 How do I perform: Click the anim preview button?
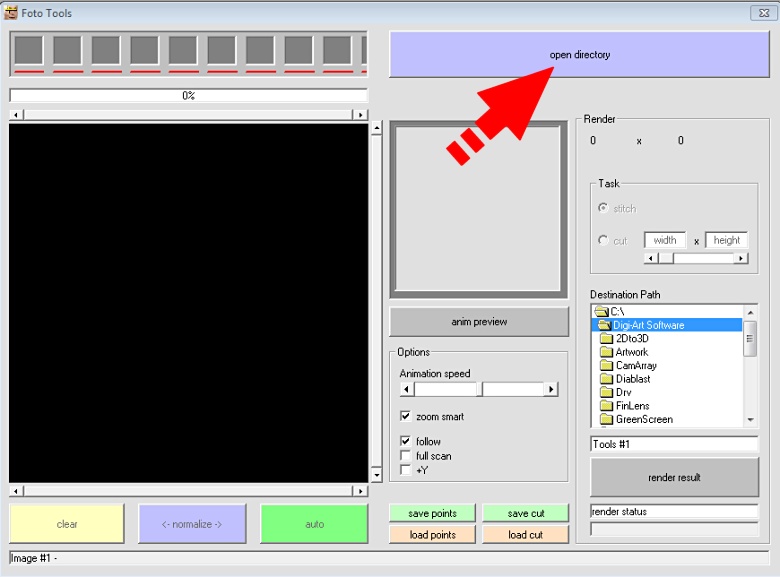coord(479,322)
